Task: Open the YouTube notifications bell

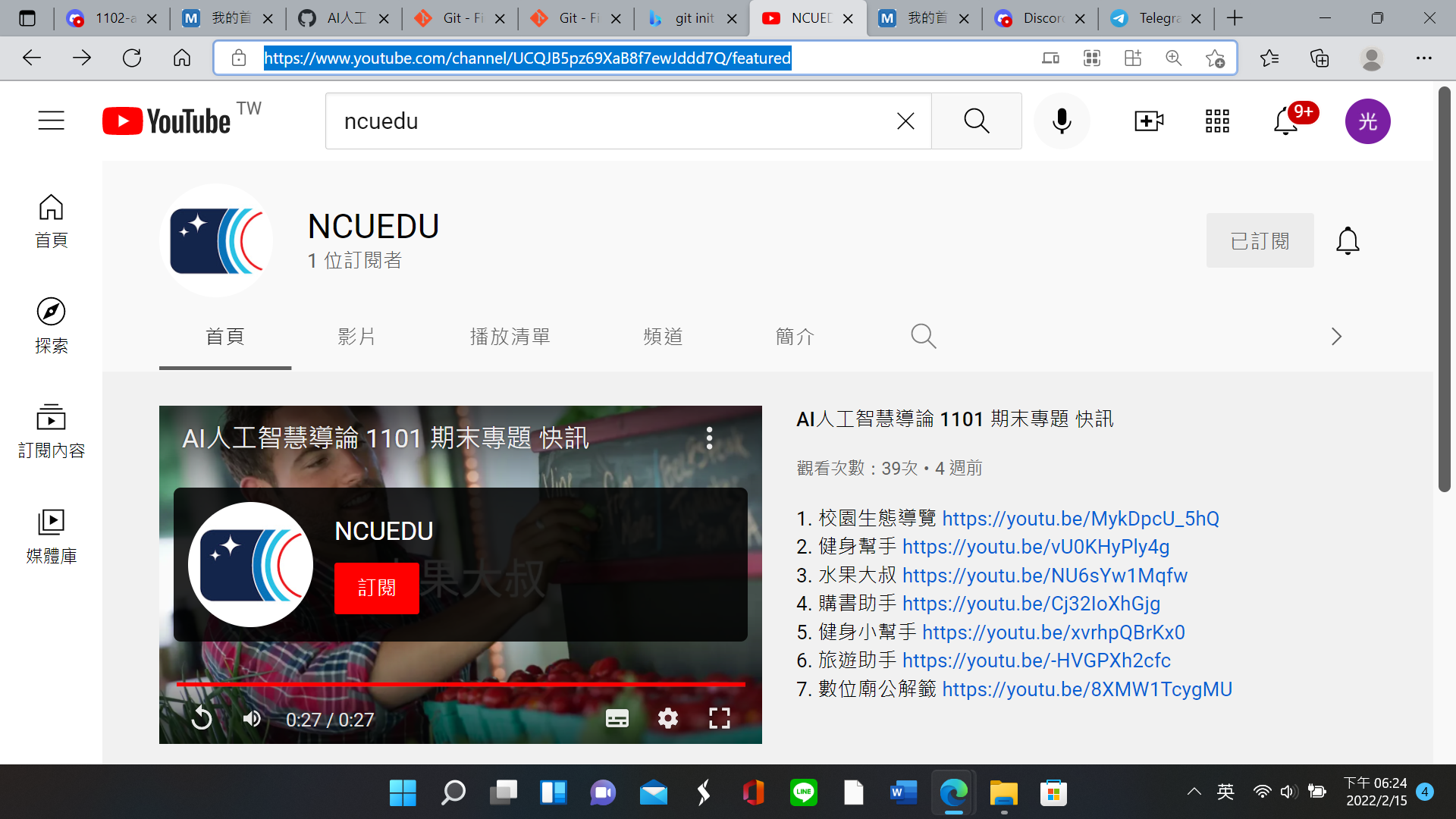Action: click(1284, 121)
